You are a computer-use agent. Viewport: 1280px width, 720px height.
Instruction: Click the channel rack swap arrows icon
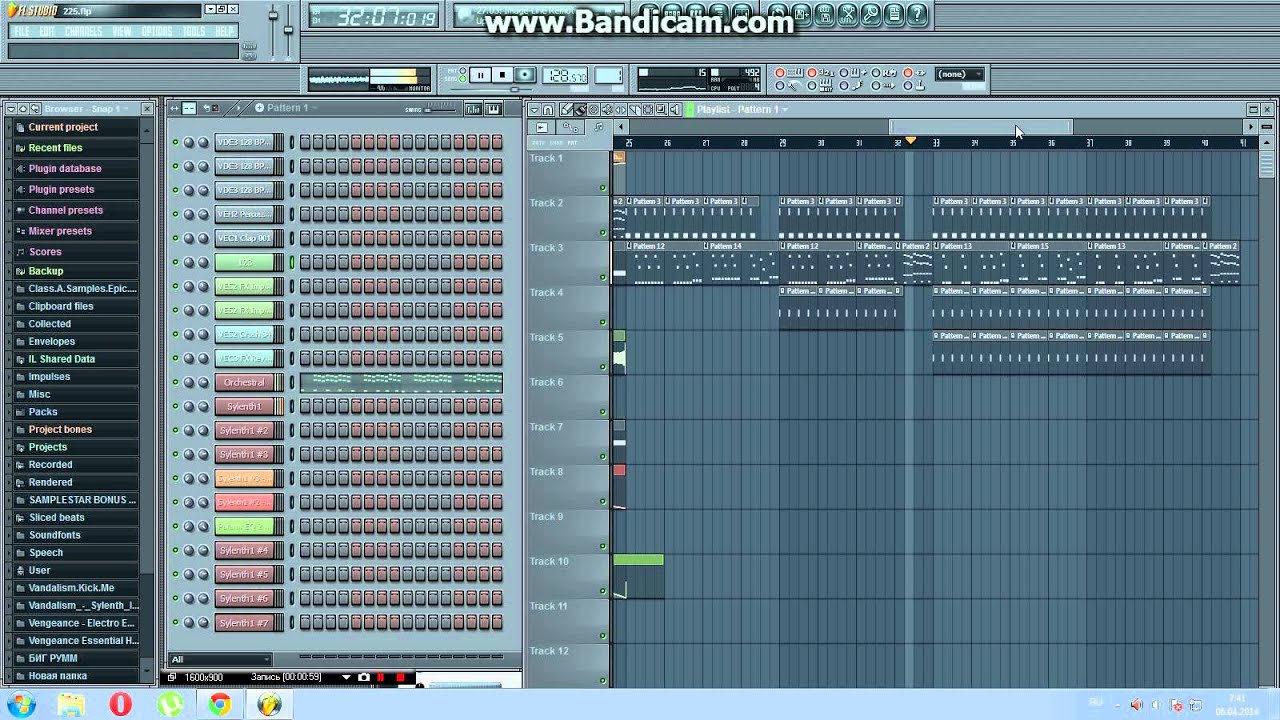[x=174, y=108]
